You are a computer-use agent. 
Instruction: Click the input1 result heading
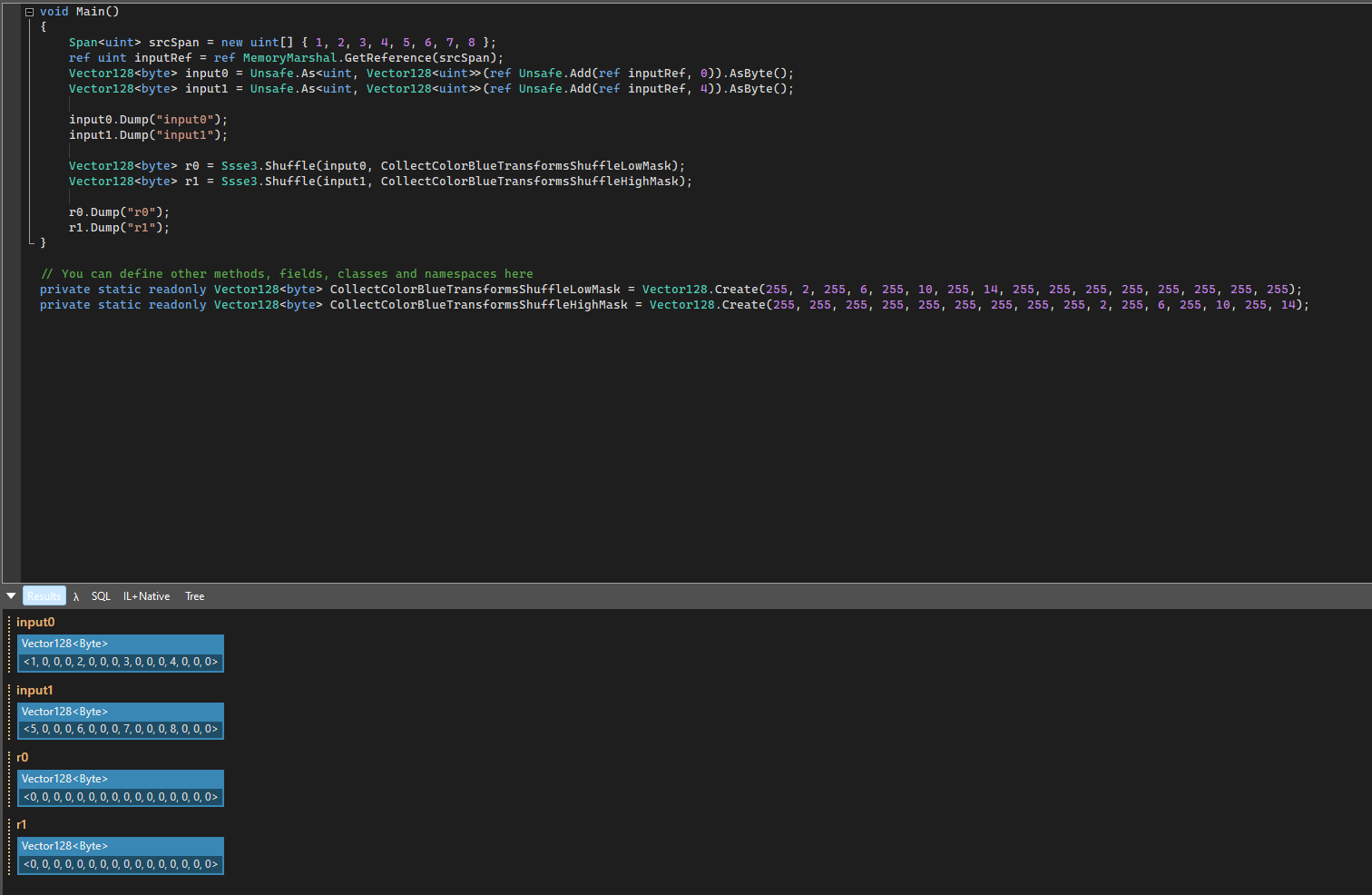34,690
